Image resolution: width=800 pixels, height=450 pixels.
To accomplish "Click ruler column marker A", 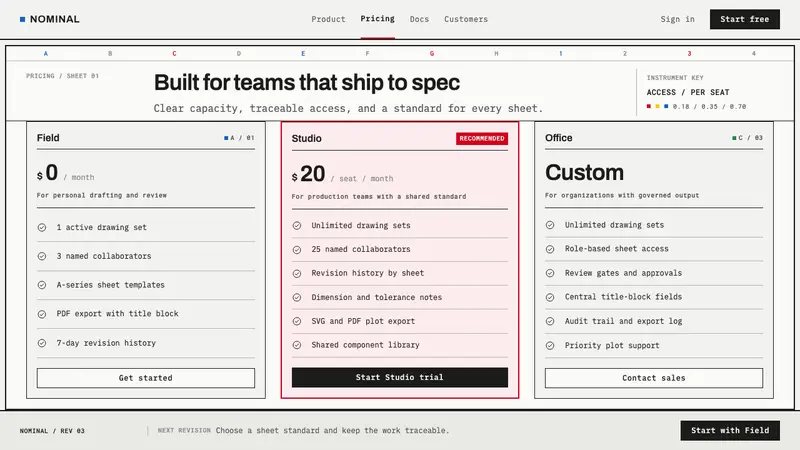I will click(x=46, y=54).
